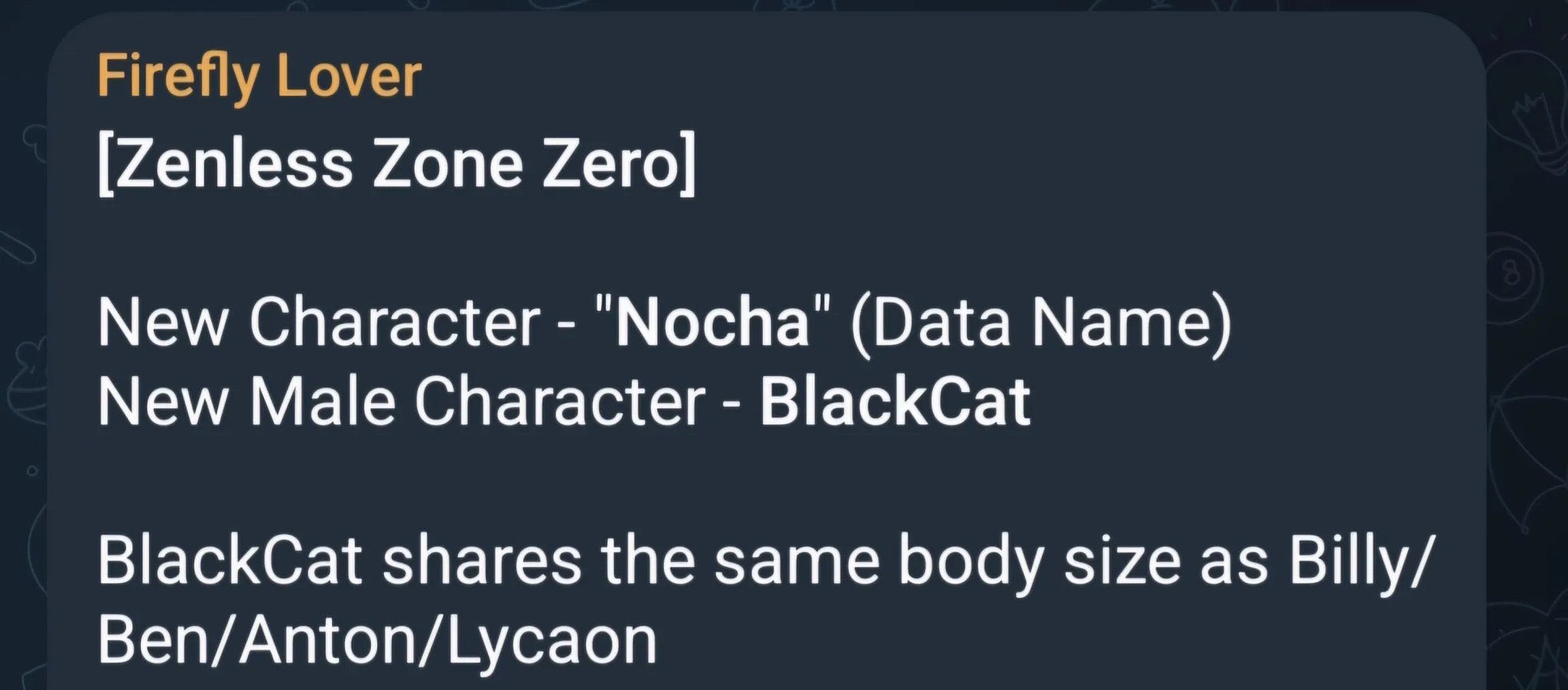Click the Ben/Anton/Lycaon text line
This screenshot has width=1568, height=690.
point(378,642)
